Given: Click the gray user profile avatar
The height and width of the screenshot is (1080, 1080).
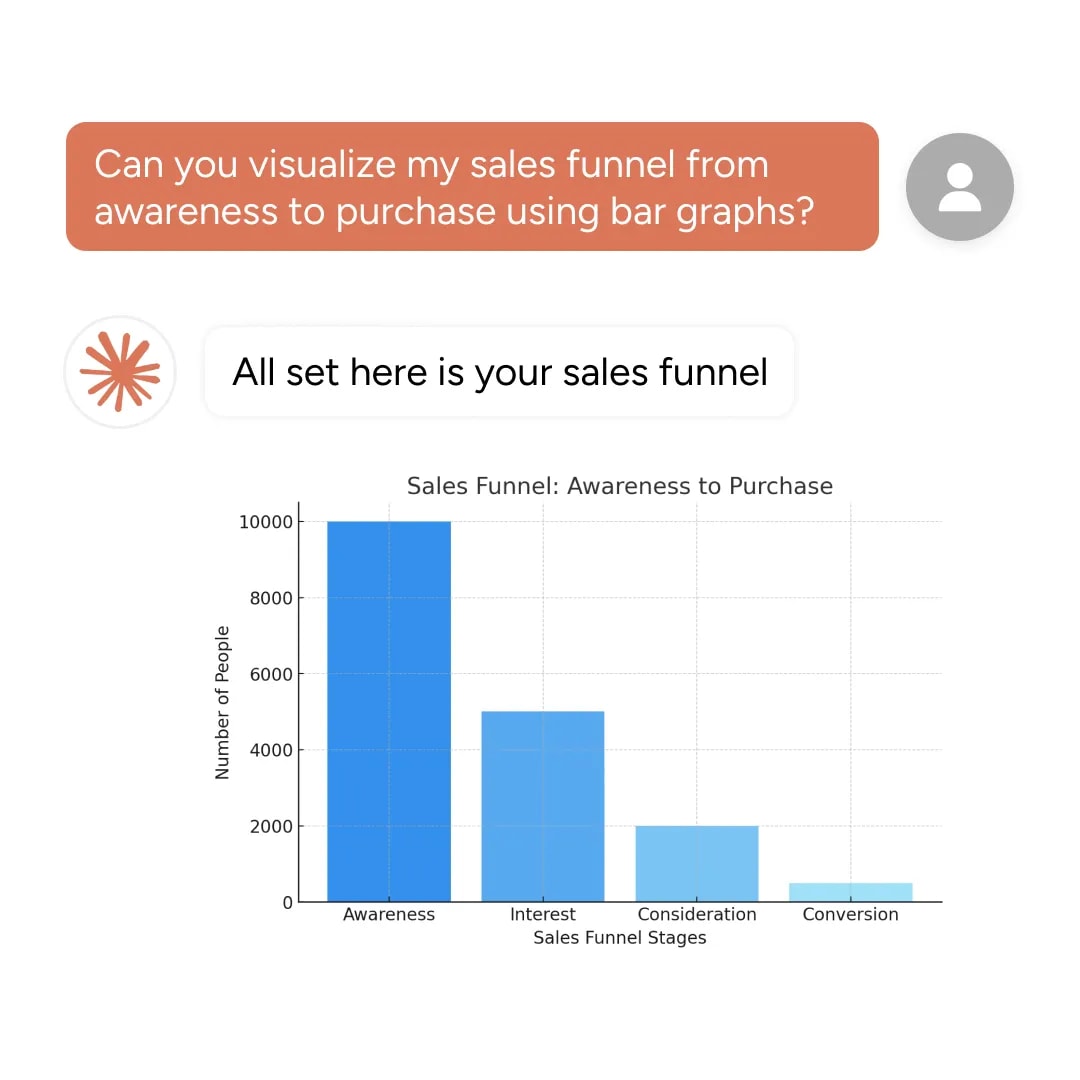Looking at the screenshot, I should 959,187.
